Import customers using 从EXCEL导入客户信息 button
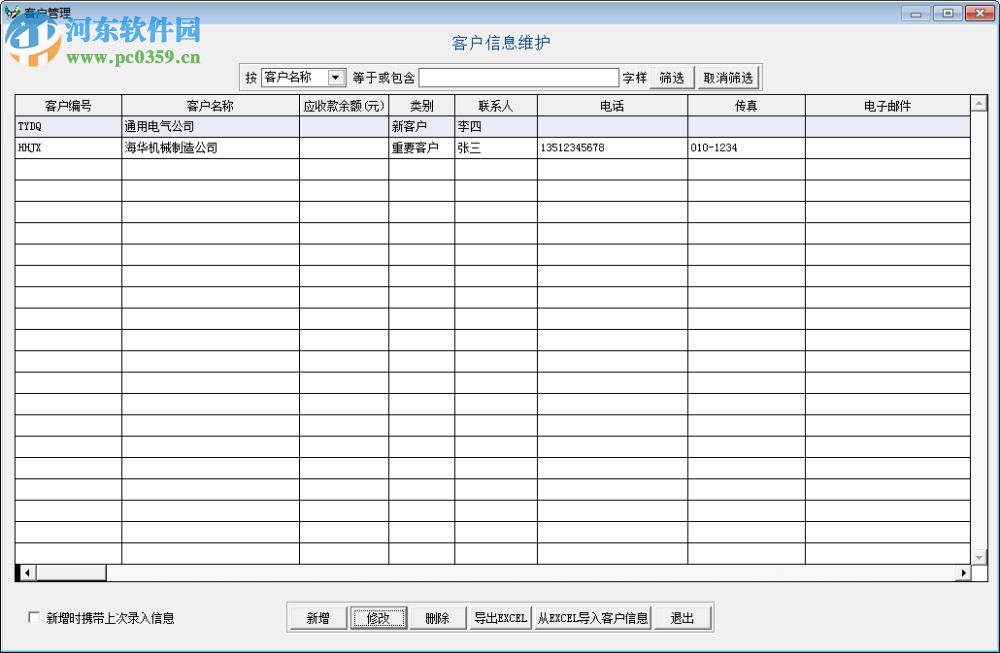Image resolution: width=1000 pixels, height=653 pixels. click(593, 617)
